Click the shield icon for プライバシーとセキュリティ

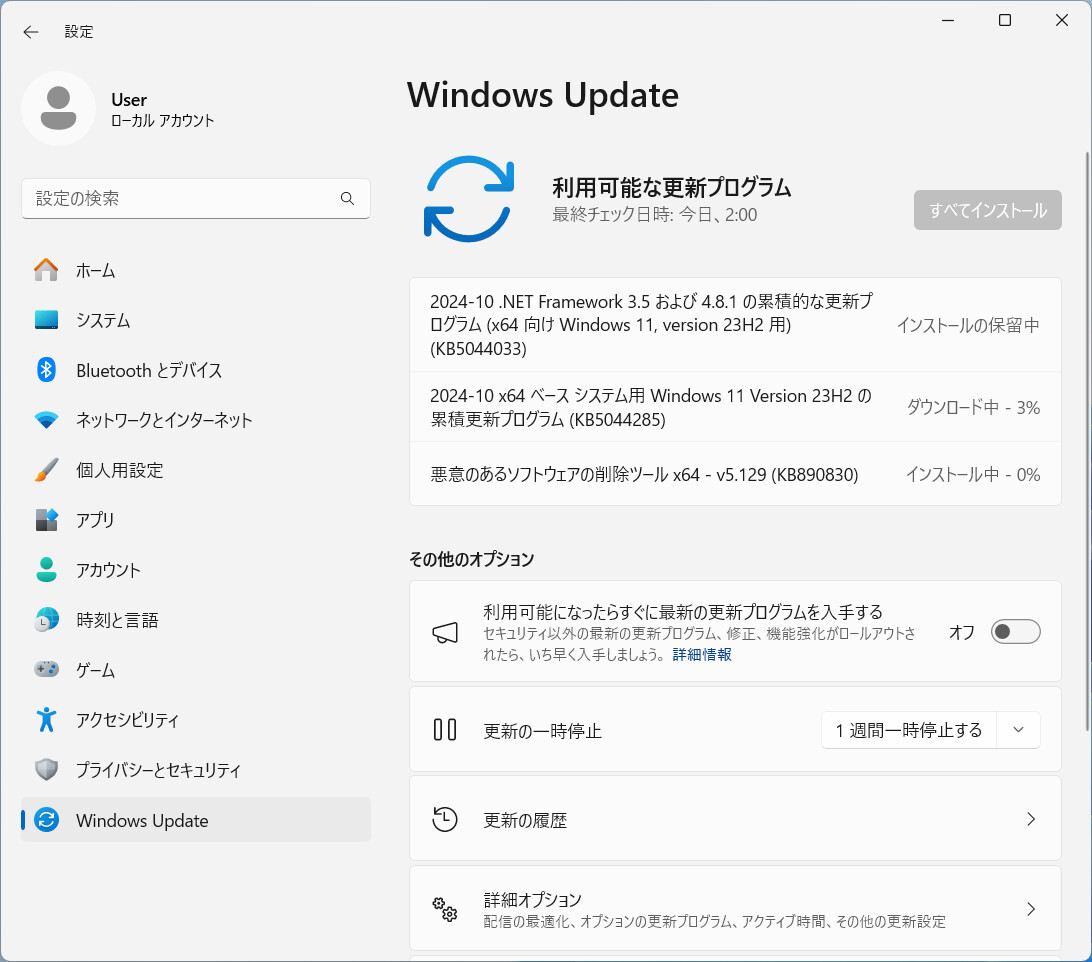46,770
